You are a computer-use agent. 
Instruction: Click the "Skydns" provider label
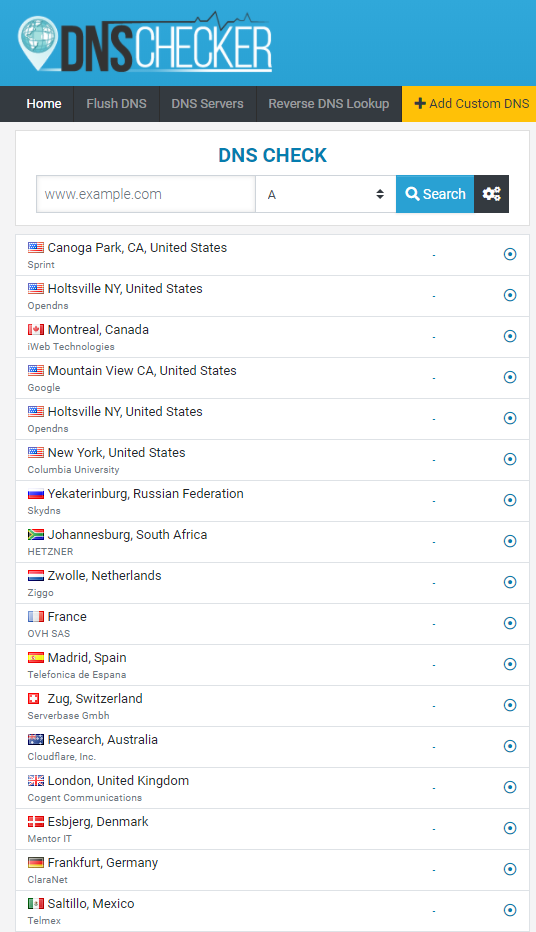coord(44,511)
